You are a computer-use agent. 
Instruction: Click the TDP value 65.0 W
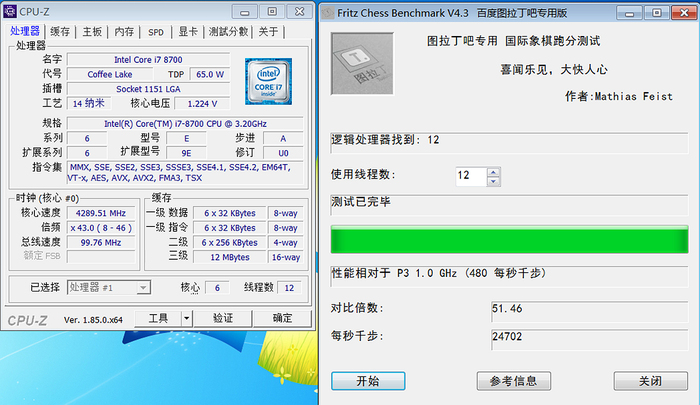pyautogui.click(x=210, y=74)
